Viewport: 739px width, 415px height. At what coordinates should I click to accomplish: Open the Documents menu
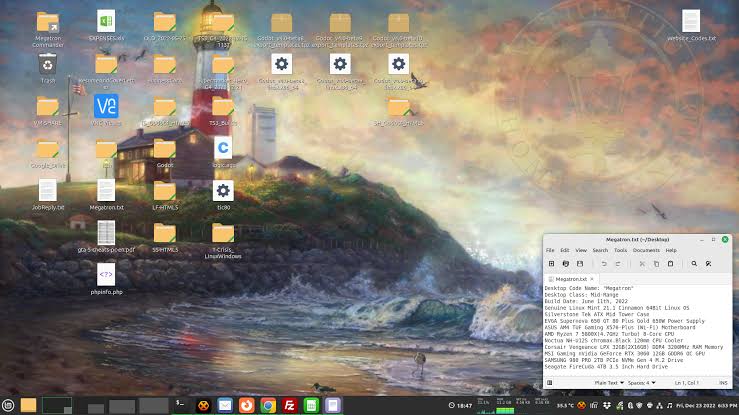[x=646, y=250]
